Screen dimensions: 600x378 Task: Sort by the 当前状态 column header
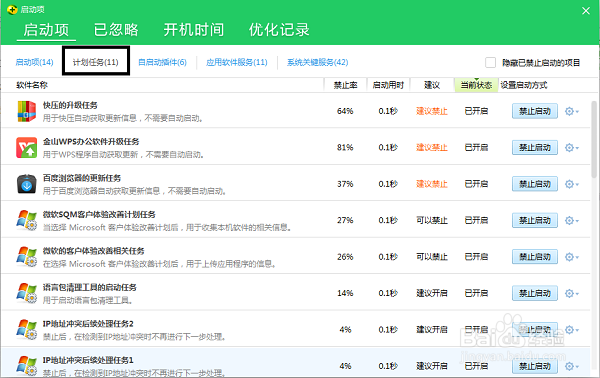point(476,85)
